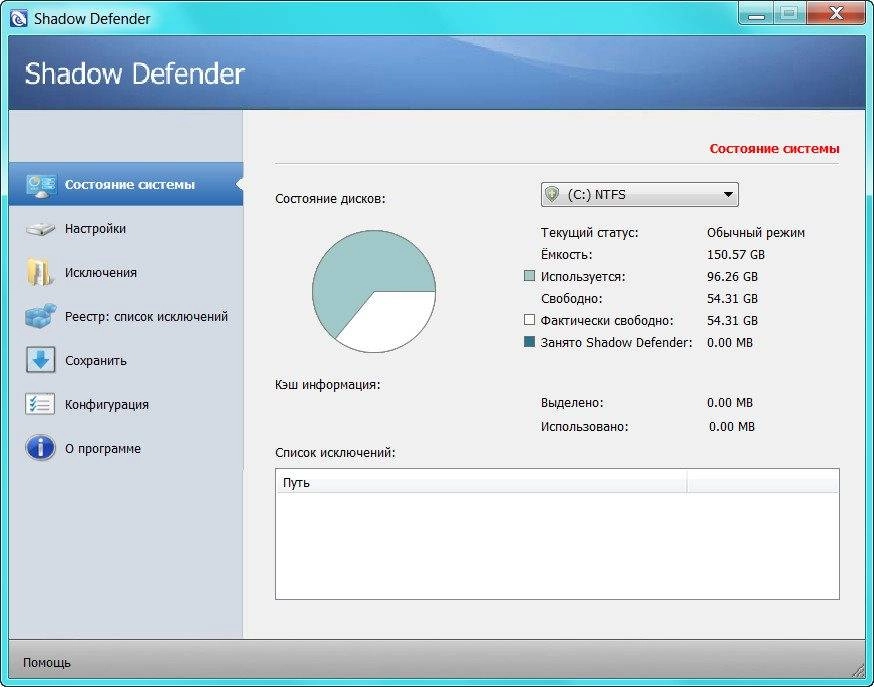Click the System Status monitor icon in sidebar

(x=41, y=186)
